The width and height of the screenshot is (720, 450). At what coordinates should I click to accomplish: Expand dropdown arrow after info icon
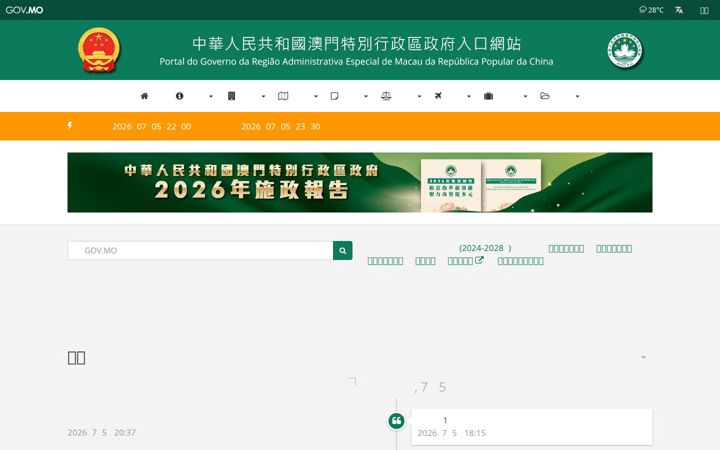tap(211, 96)
